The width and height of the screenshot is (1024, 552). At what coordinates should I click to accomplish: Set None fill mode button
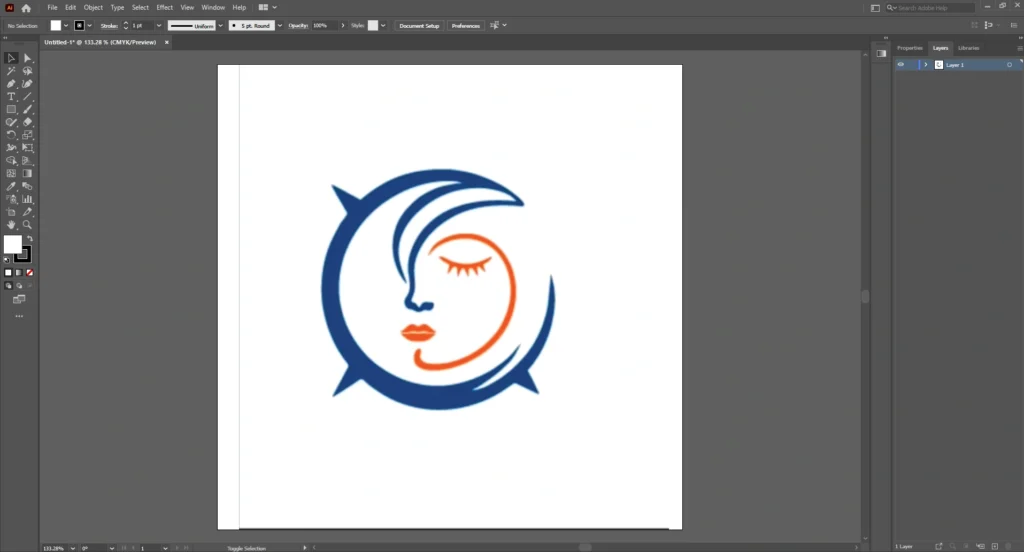(x=29, y=272)
